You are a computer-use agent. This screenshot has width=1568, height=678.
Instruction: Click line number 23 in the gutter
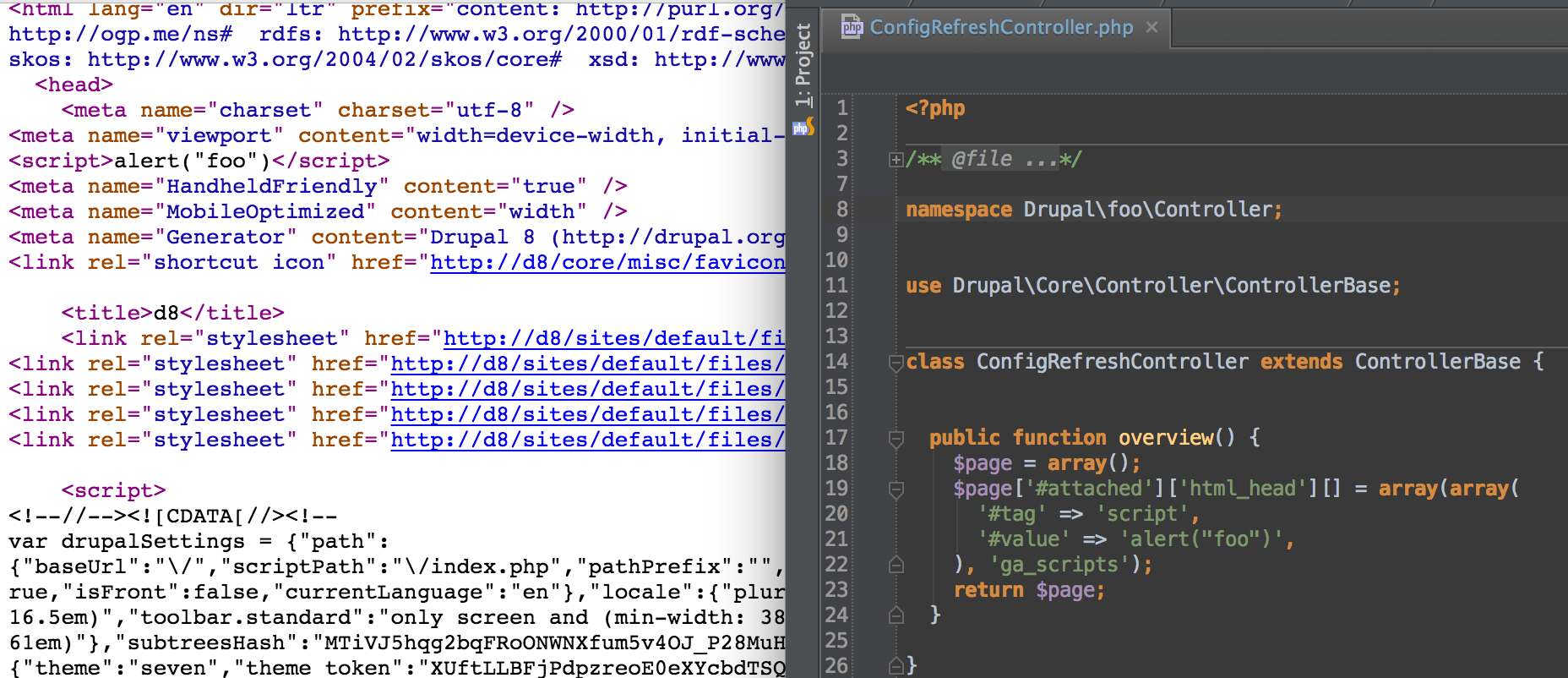coord(836,590)
